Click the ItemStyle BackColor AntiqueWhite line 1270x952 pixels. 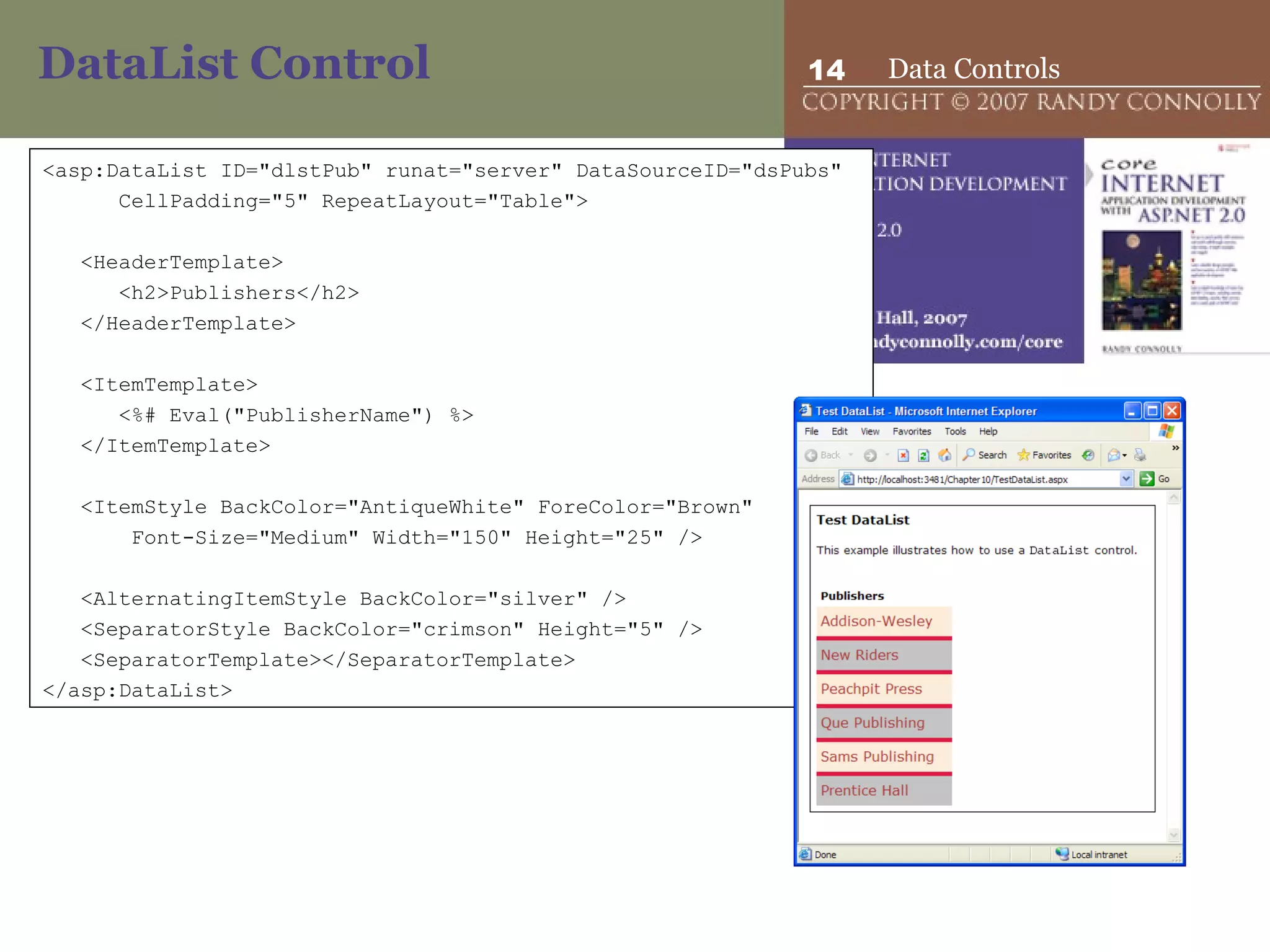tap(417, 507)
